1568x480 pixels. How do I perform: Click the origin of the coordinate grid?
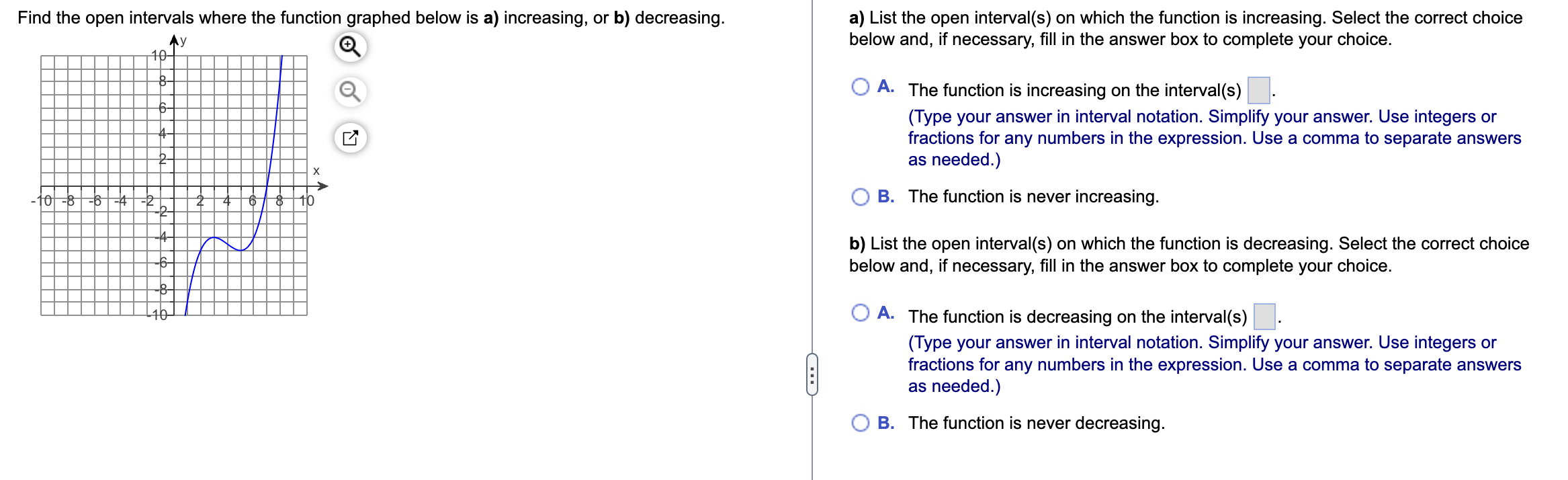click(173, 186)
